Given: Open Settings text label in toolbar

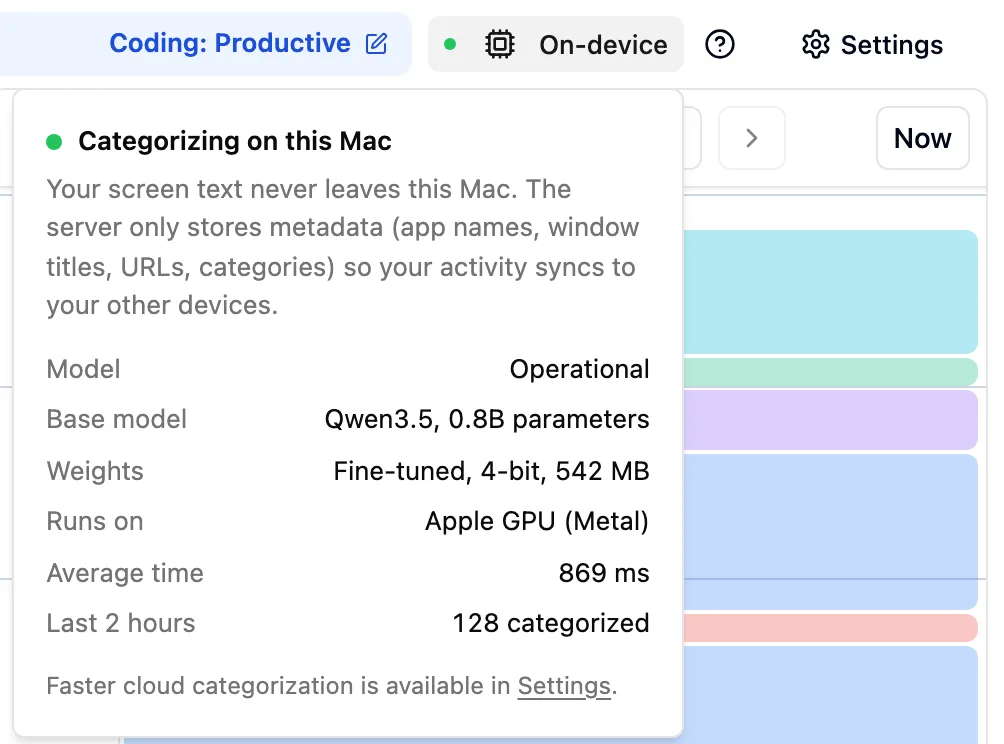Looking at the screenshot, I should pos(891,45).
